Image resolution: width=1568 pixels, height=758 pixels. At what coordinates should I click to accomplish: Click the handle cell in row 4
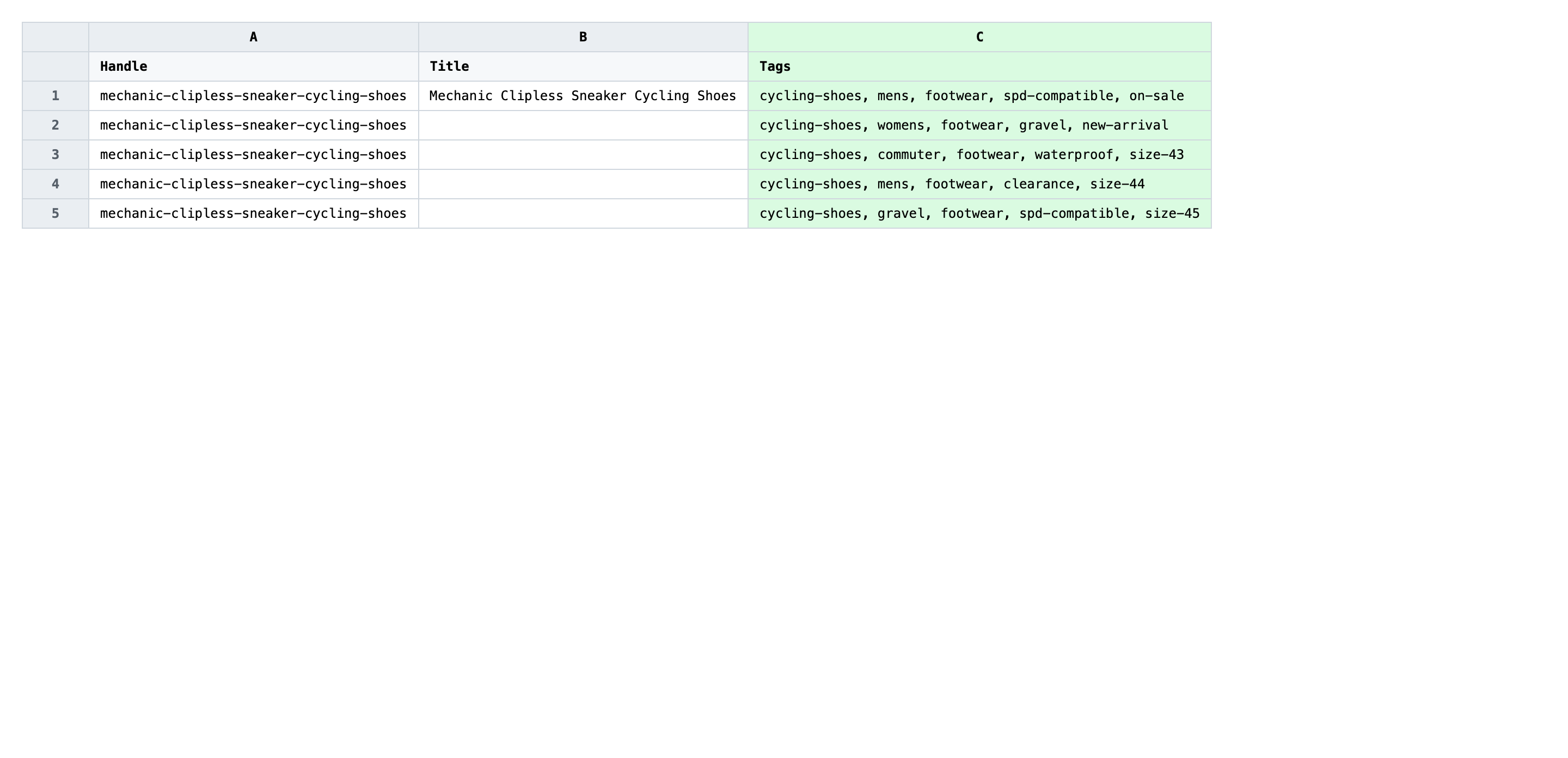click(253, 184)
